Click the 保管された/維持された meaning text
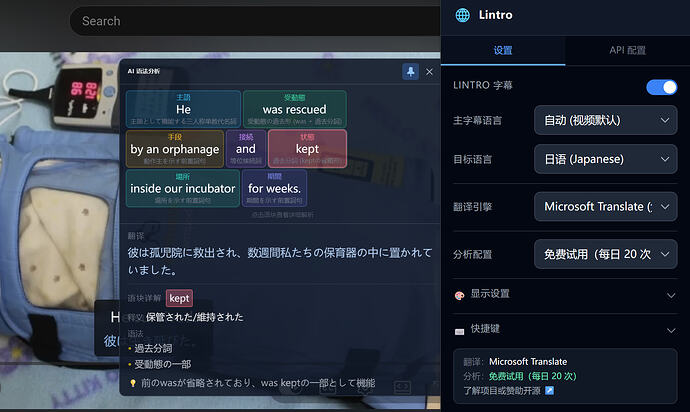 (x=195, y=317)
